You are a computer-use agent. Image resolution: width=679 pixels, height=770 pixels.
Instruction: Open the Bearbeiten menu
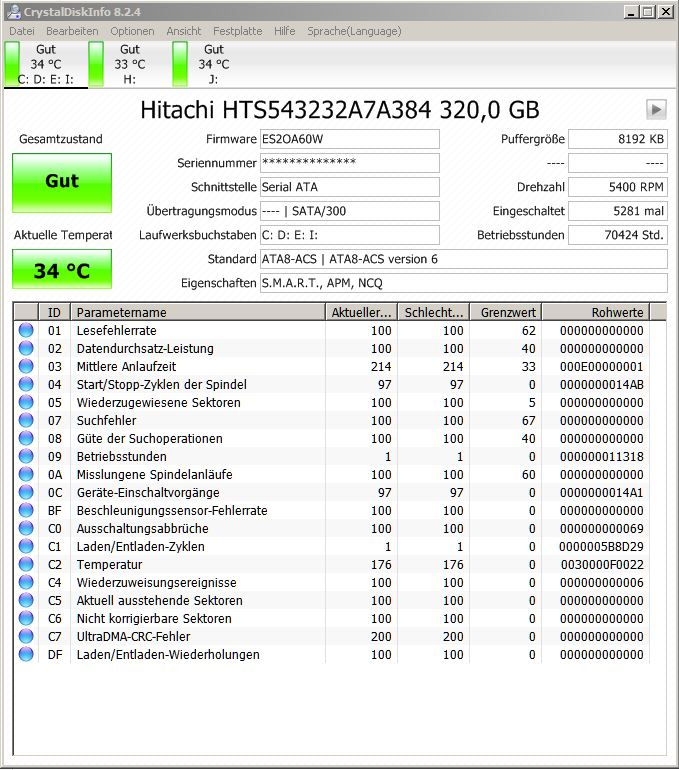click(x=72, y=31)
